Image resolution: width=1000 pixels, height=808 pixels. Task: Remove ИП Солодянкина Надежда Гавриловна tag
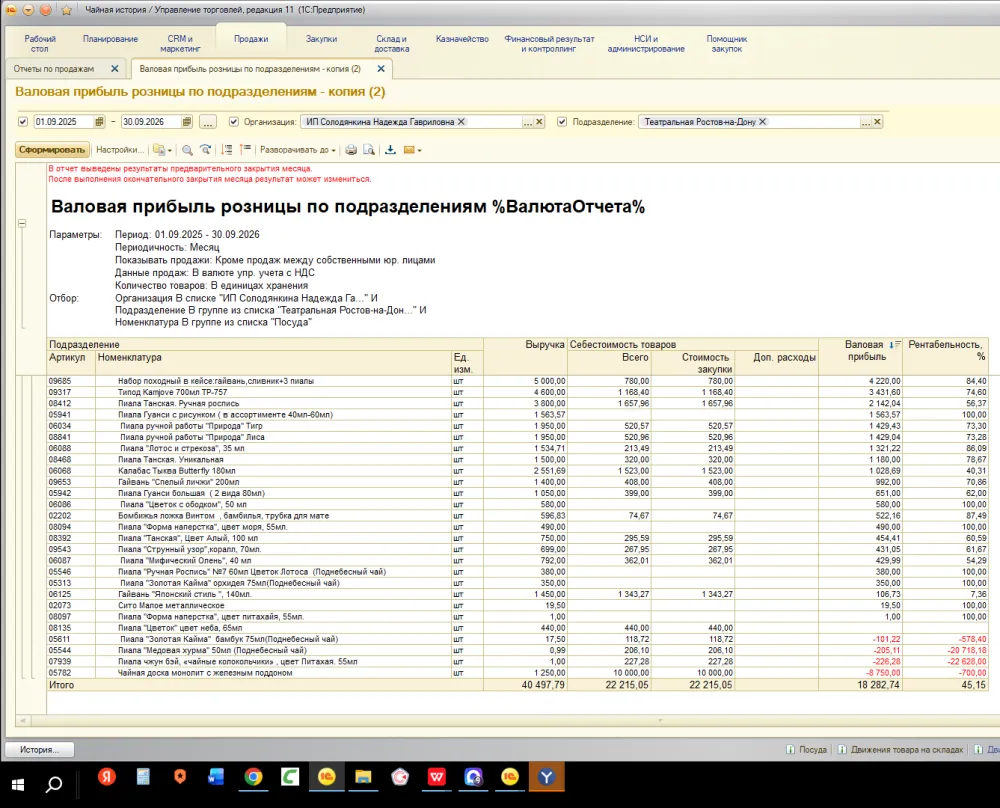(x=462, y=122)
